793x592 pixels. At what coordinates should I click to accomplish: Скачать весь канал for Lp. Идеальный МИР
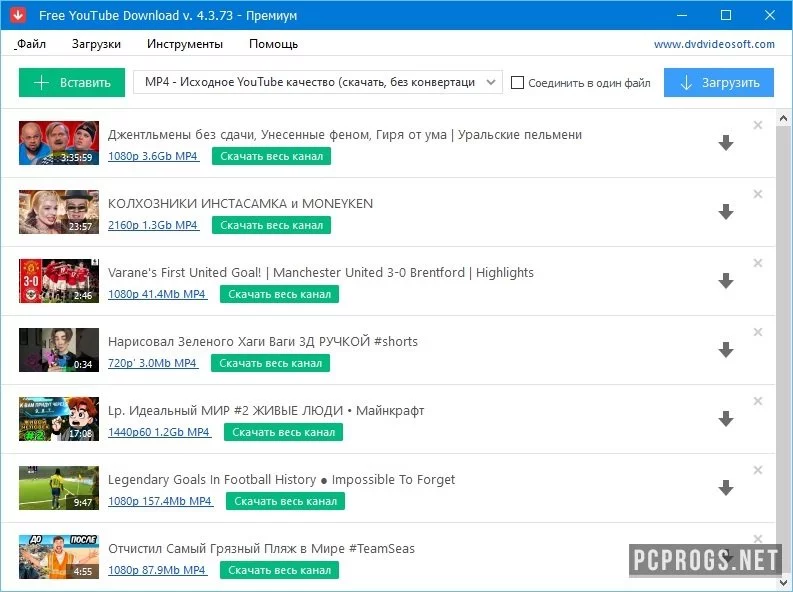pyautogui.click(x=284, y=432)
